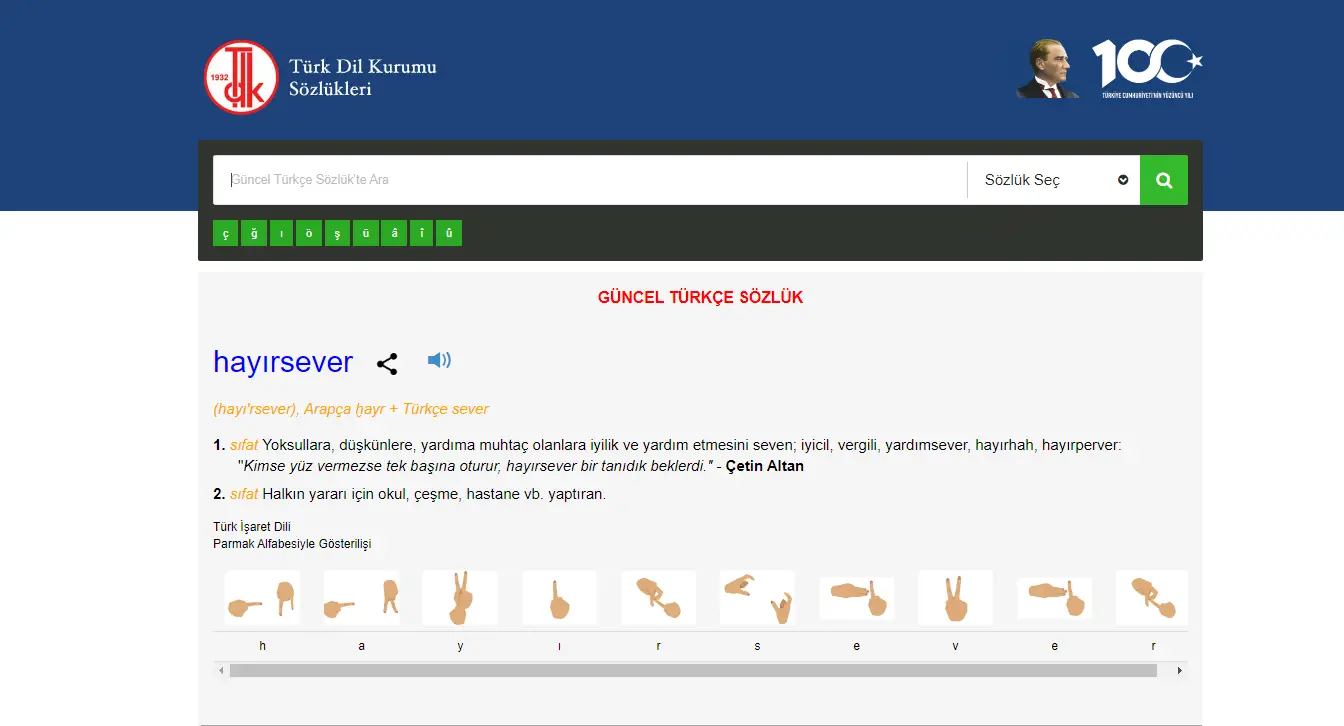
Task: Open the Sözlük Seç dropdown
Action: click(1054, 180)
